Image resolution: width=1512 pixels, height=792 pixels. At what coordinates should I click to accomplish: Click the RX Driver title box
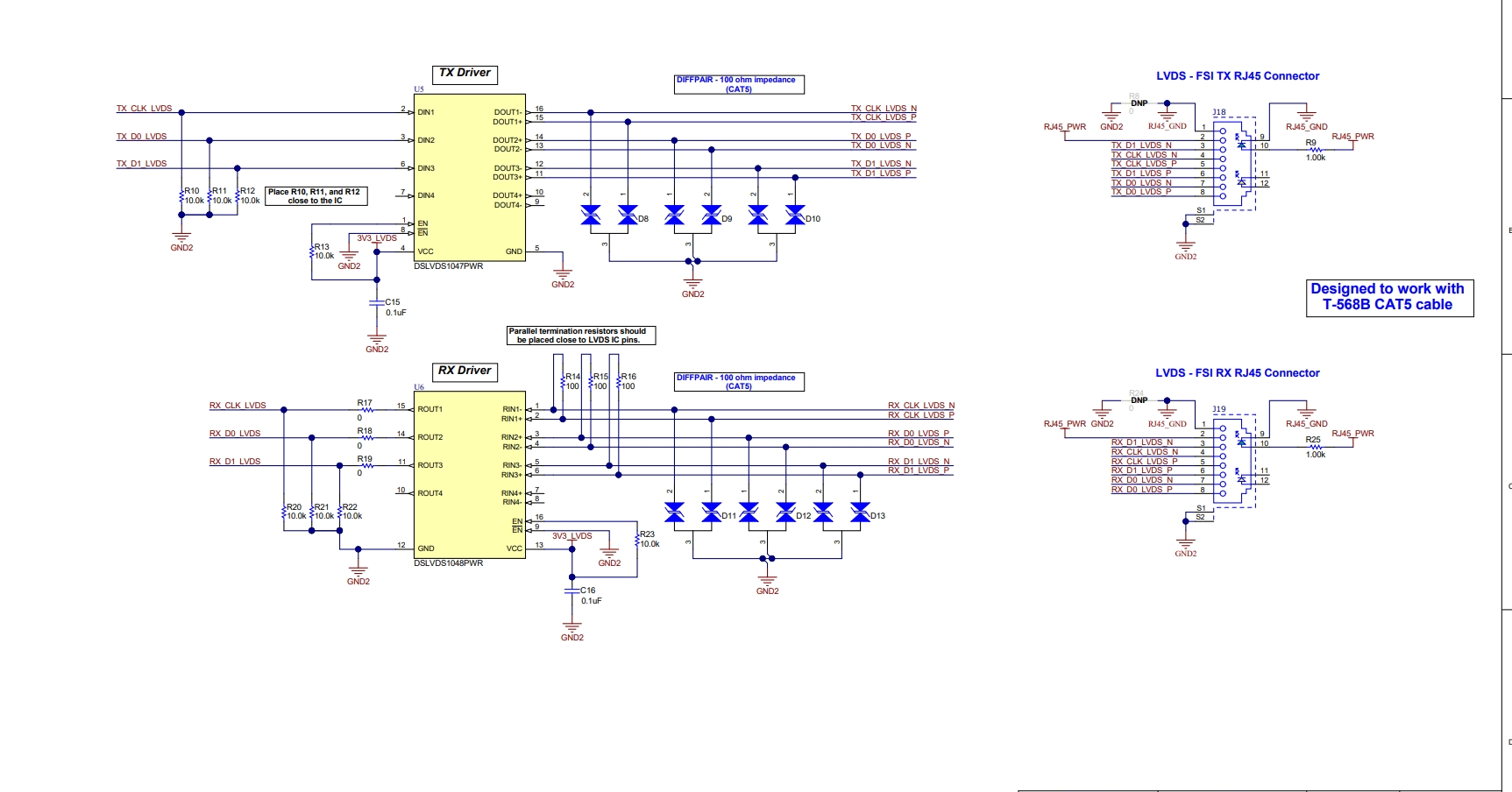(x=465, y=371)
